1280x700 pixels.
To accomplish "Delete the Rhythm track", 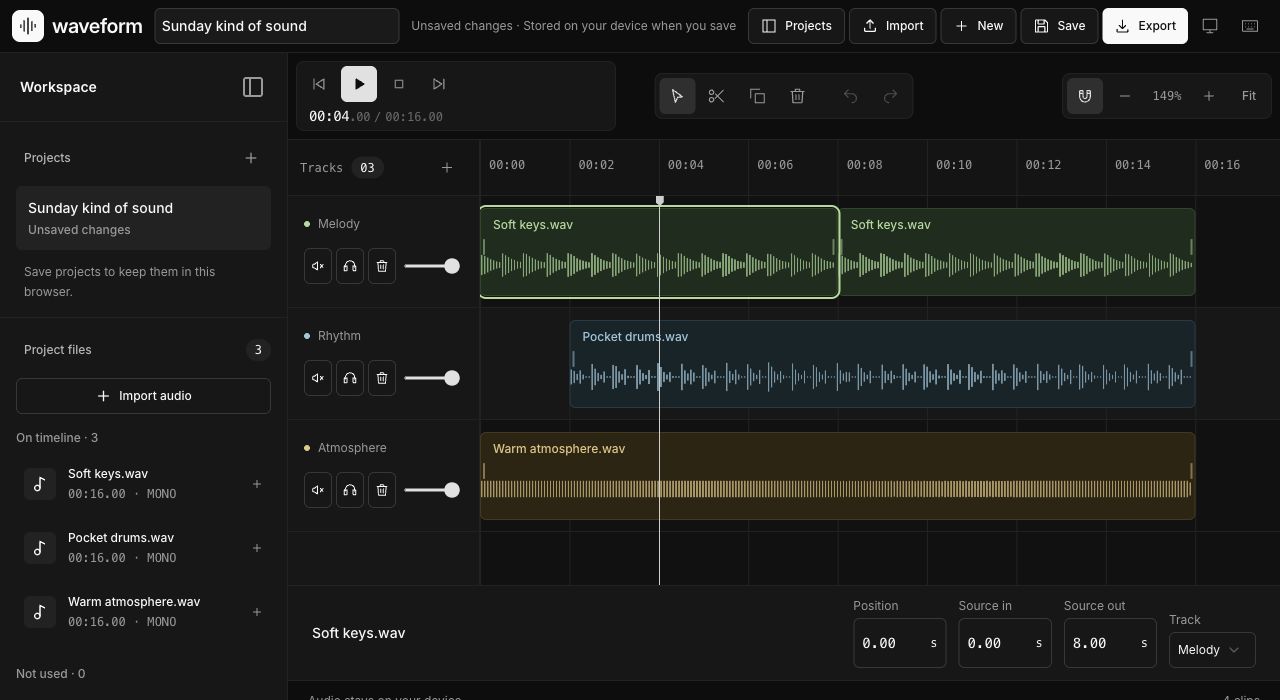I will point(382,378).
